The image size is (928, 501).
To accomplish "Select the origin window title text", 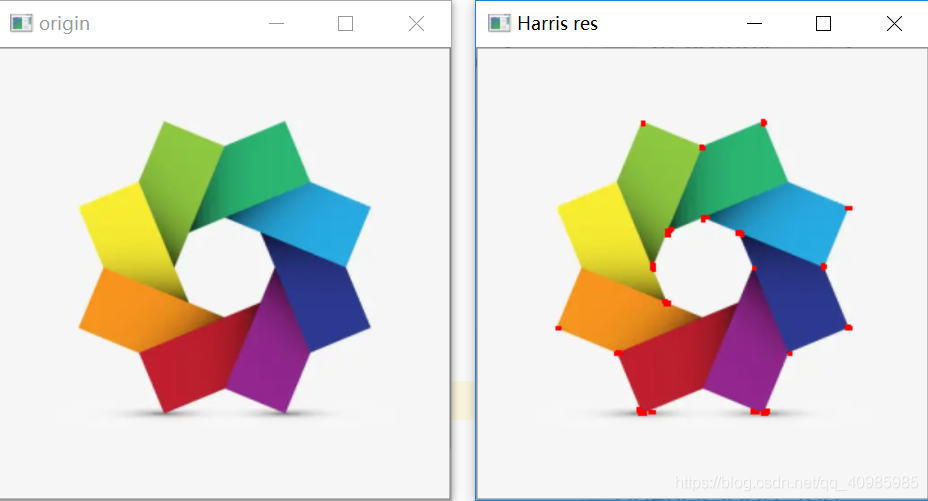I will [64, 23].
